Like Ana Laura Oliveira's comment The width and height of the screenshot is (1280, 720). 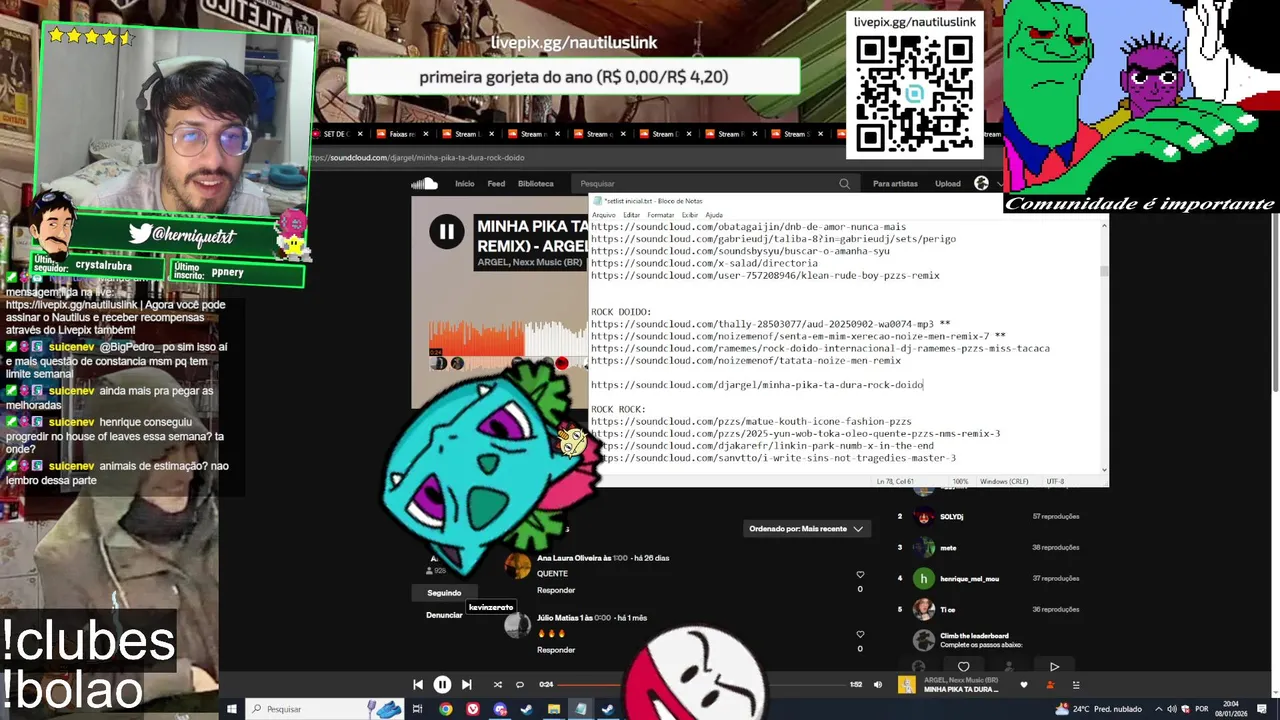[860, 575]
